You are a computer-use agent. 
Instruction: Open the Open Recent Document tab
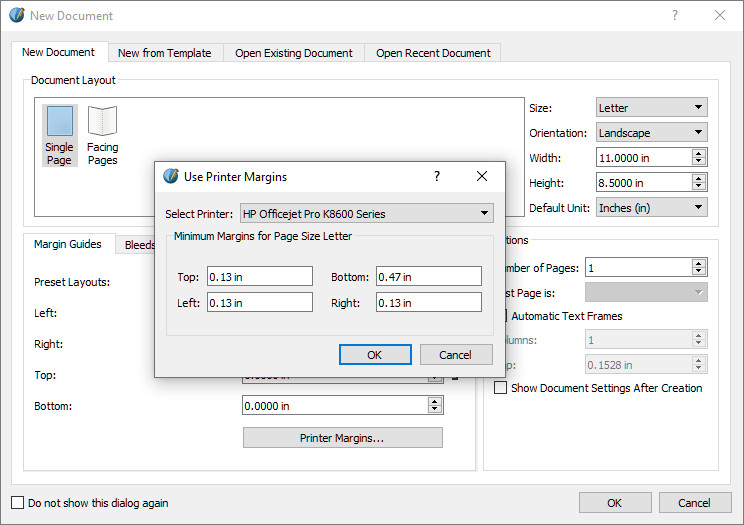pyautogui.click(x=433, y=53)
